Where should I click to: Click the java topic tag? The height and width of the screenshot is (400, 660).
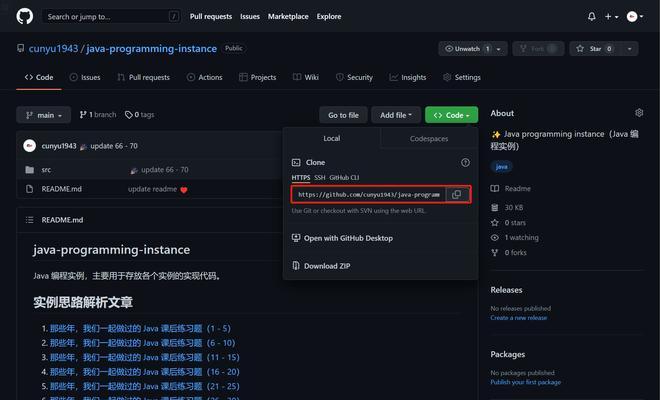pyautogui.click(x=501, y=167)
